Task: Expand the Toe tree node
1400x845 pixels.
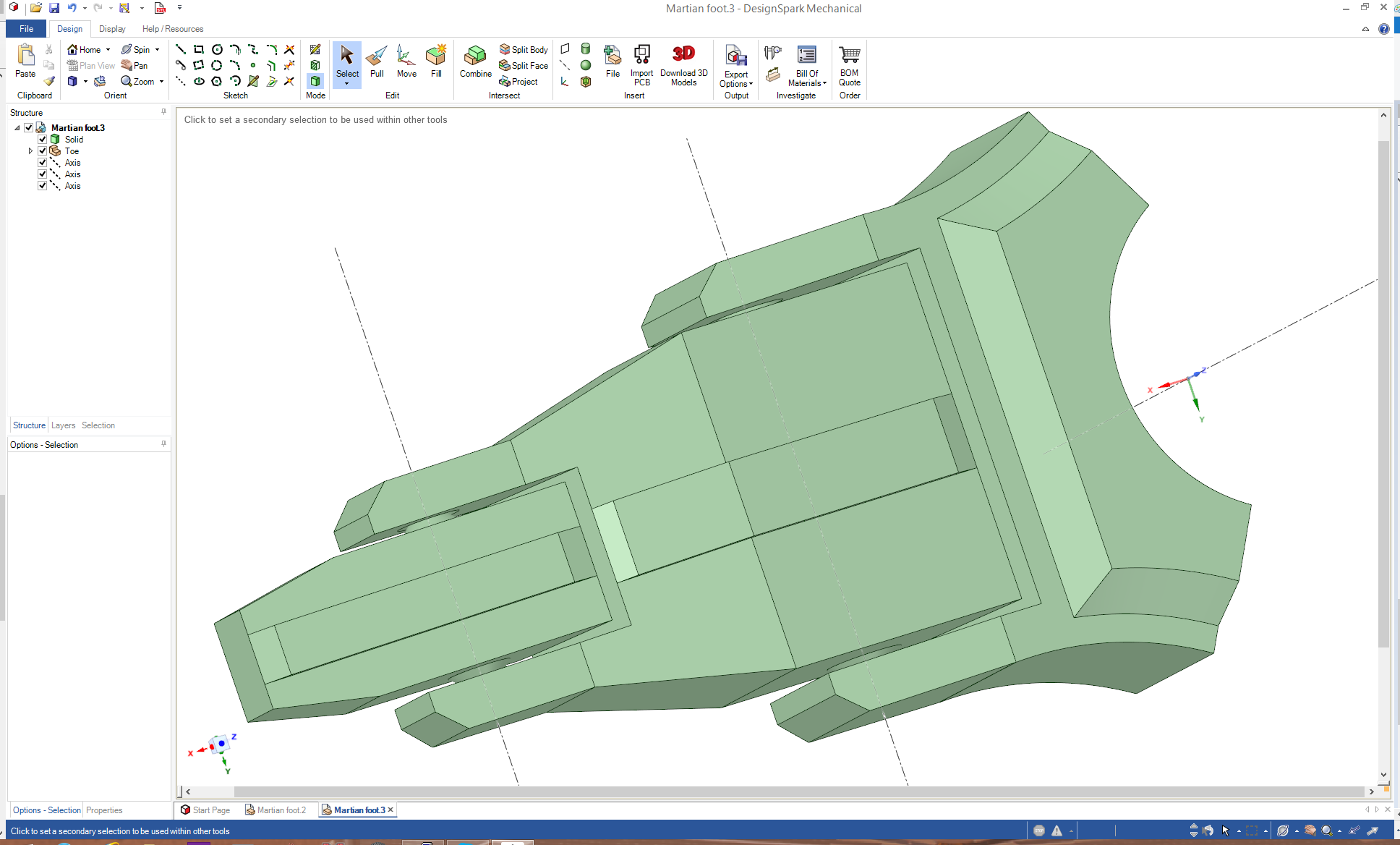Action: [30, 151]
